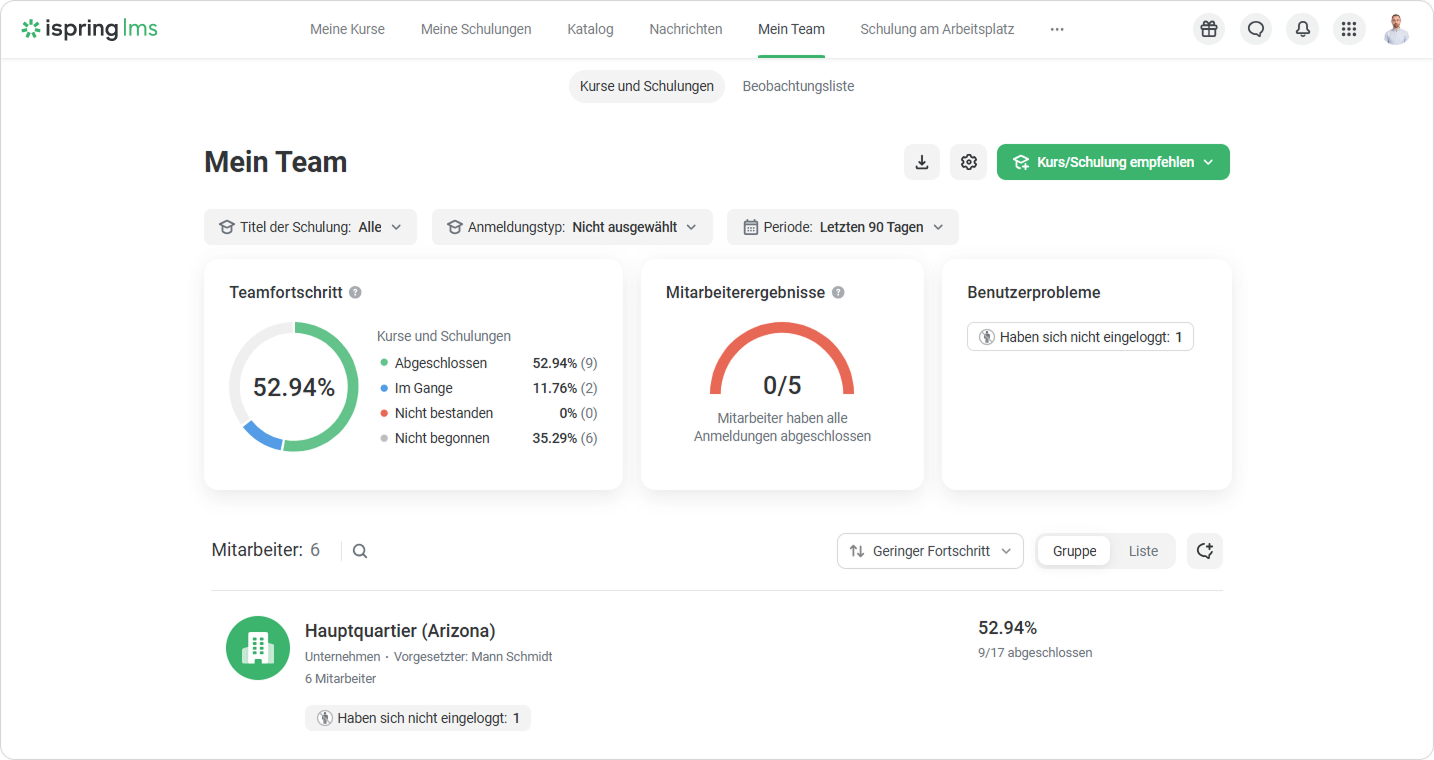
Task: Open team settings gear icon
Action: pos(968,162)
